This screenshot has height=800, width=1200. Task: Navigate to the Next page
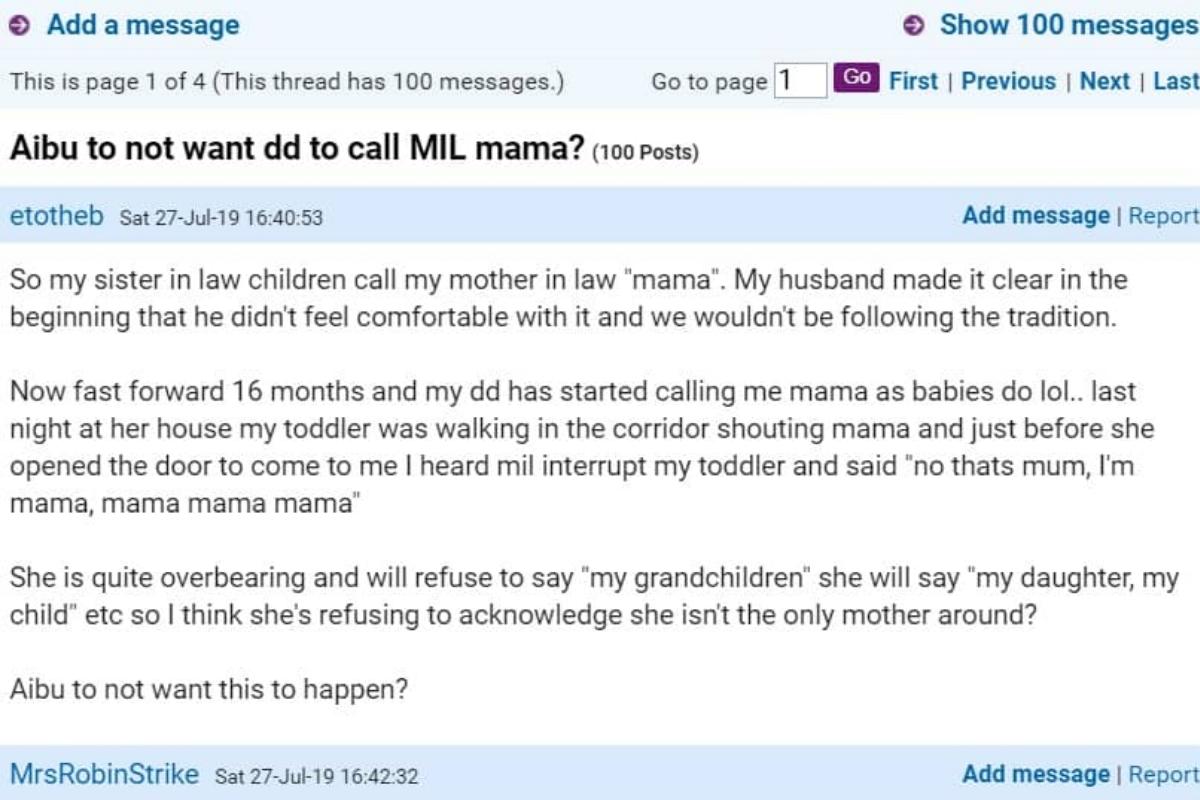(1104, 81)
